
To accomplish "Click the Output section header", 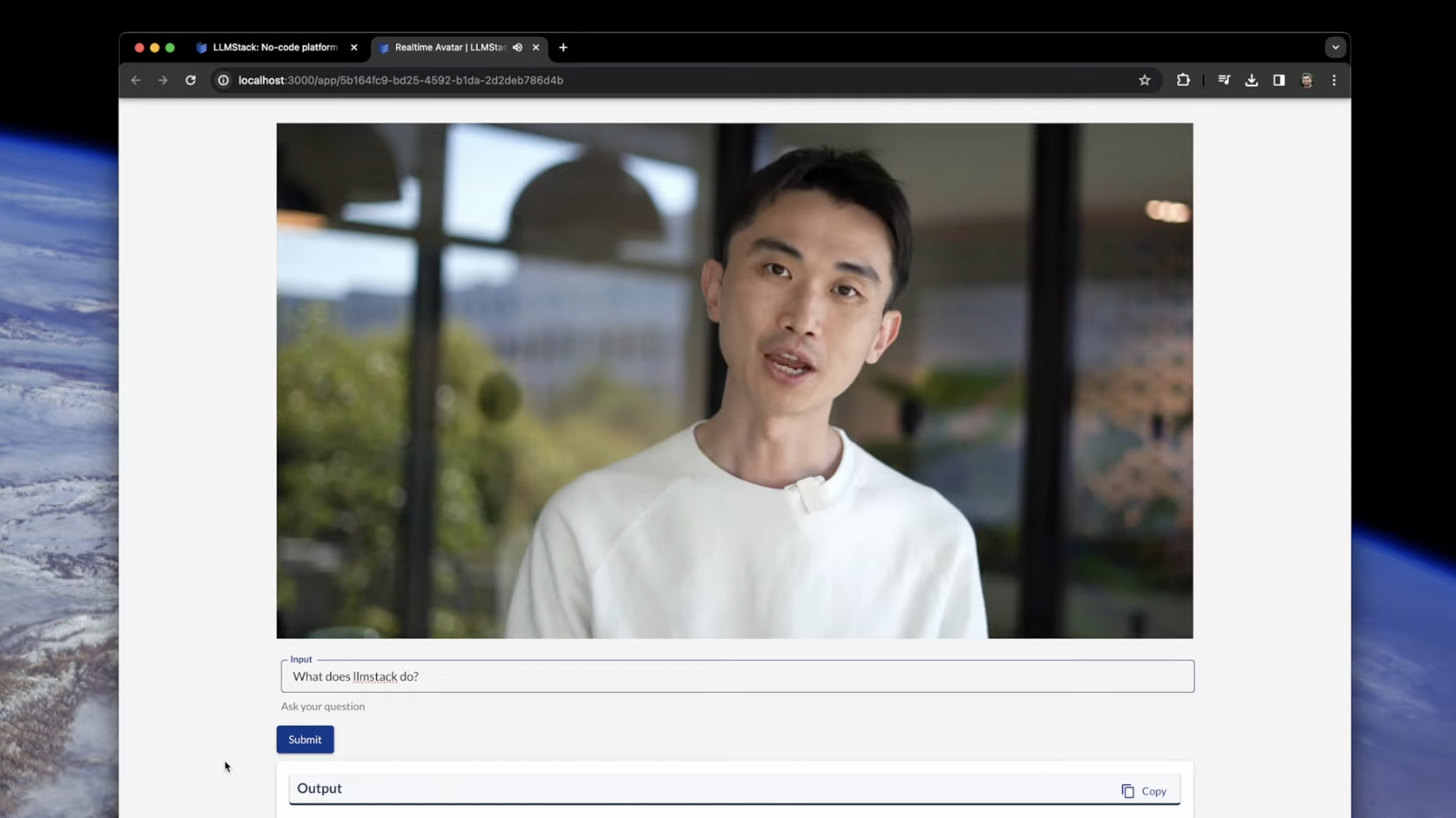I will point(319,788).
